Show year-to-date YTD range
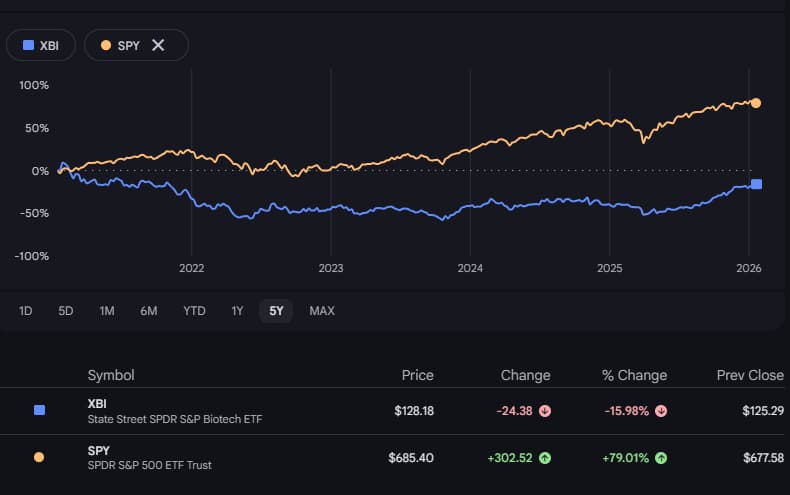 click(x=194, y=311)
